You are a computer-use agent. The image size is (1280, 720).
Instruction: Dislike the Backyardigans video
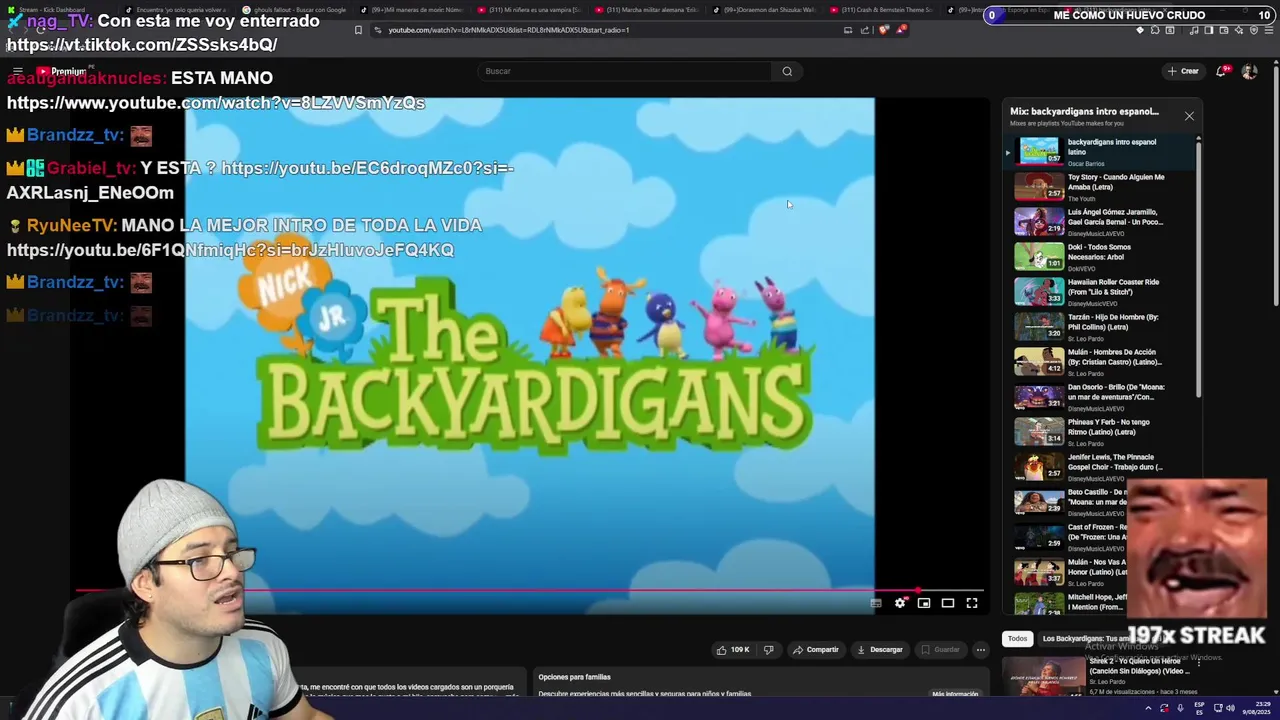[x=768, y=650]
